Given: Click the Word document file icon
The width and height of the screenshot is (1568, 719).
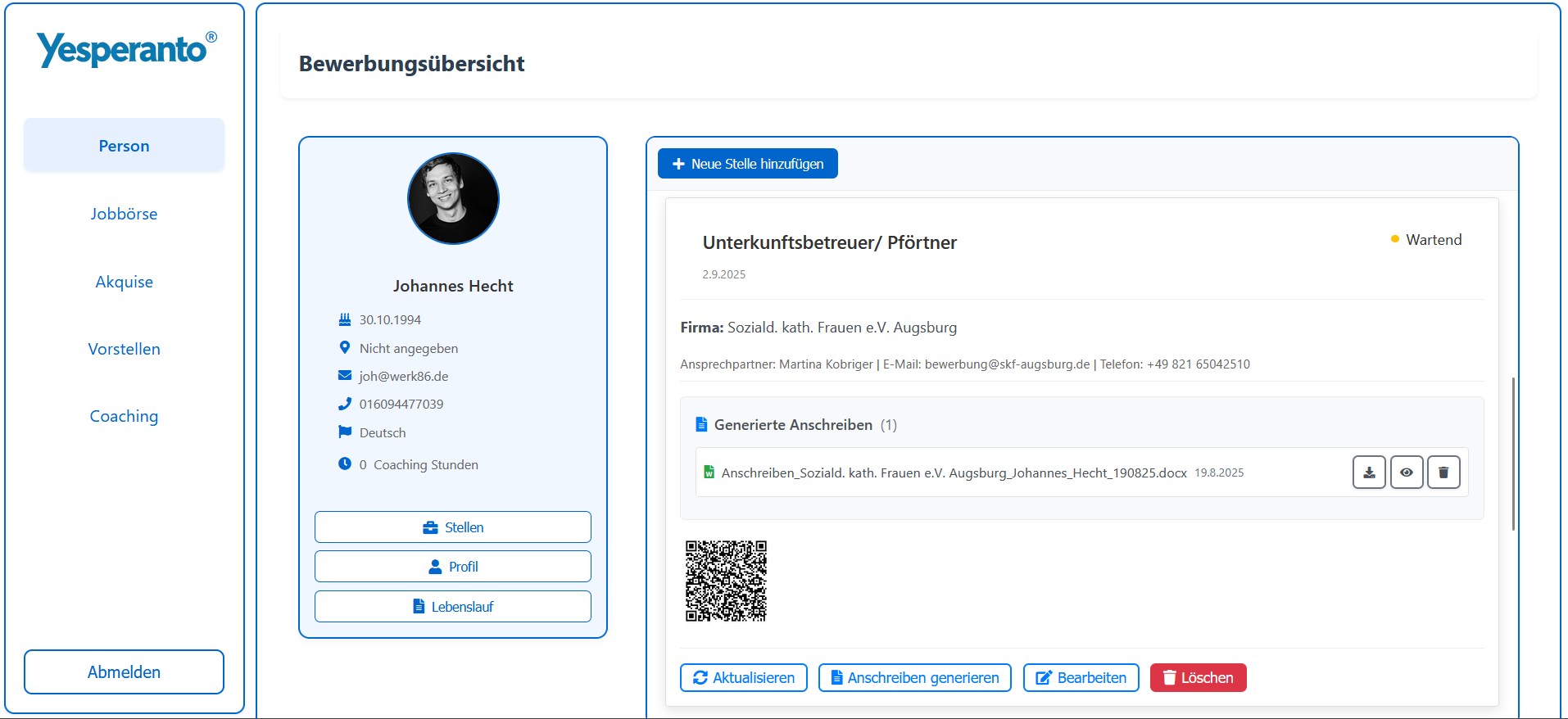Looking at the screenshot, I should click(x=709, y=473).
